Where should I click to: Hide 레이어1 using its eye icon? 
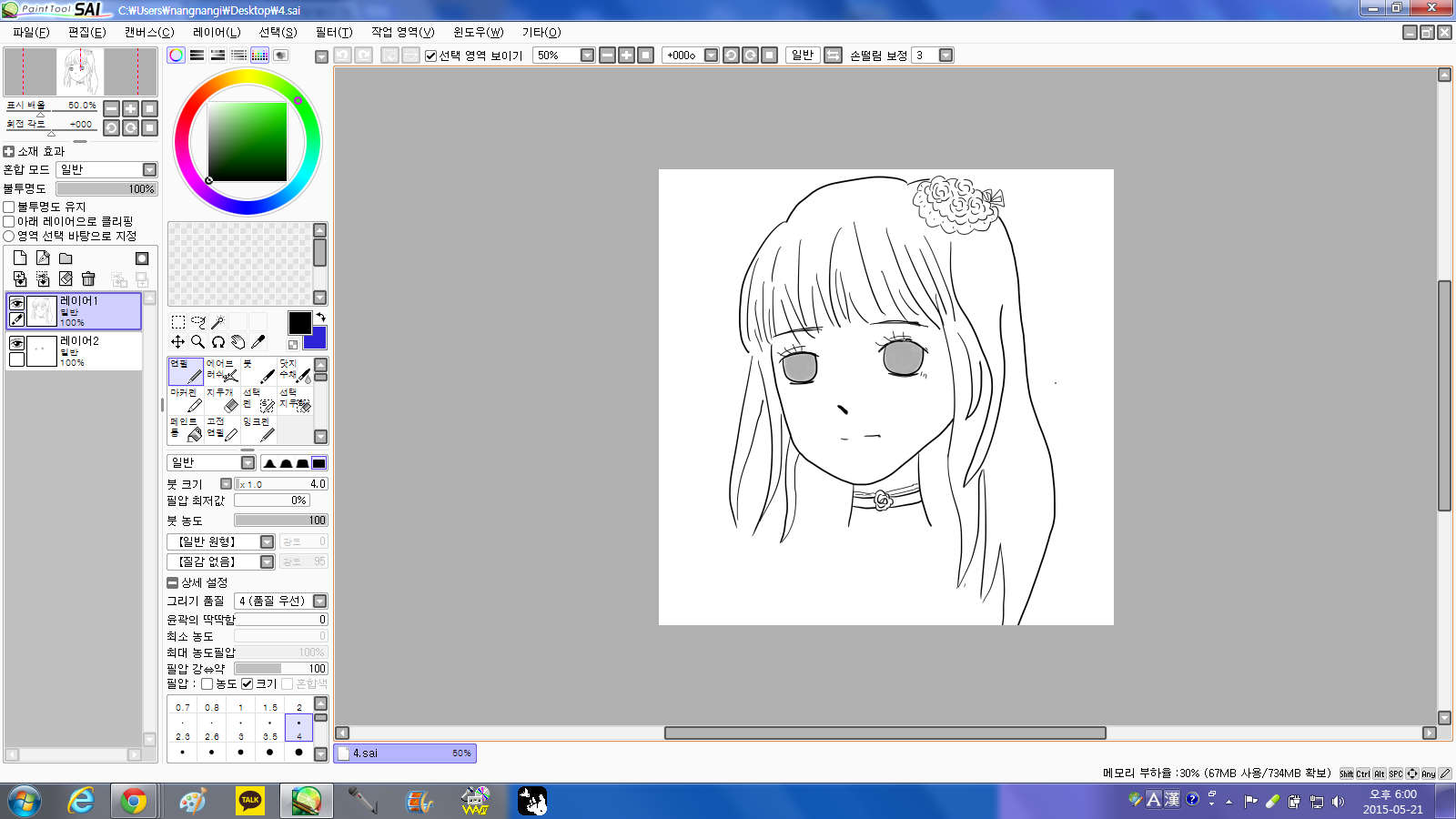pyautogui.click(x=16, y=304)
